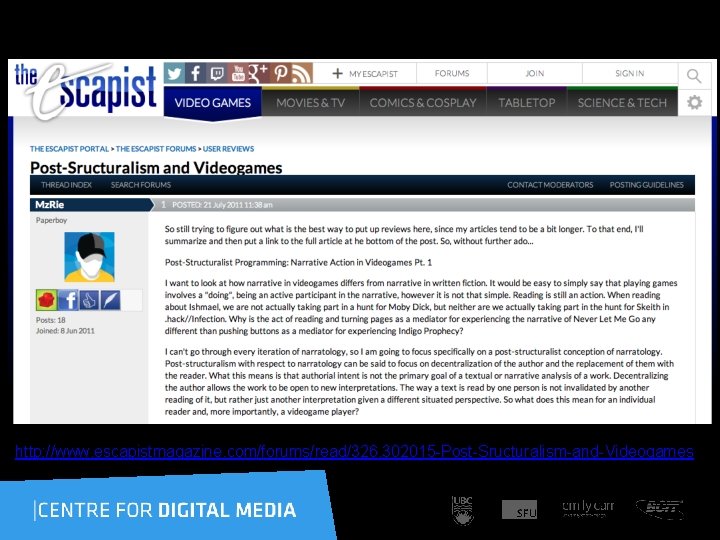720x540 pixels.
Task: Click the 'Posts: 18' text
Action: tap(51, 320)
